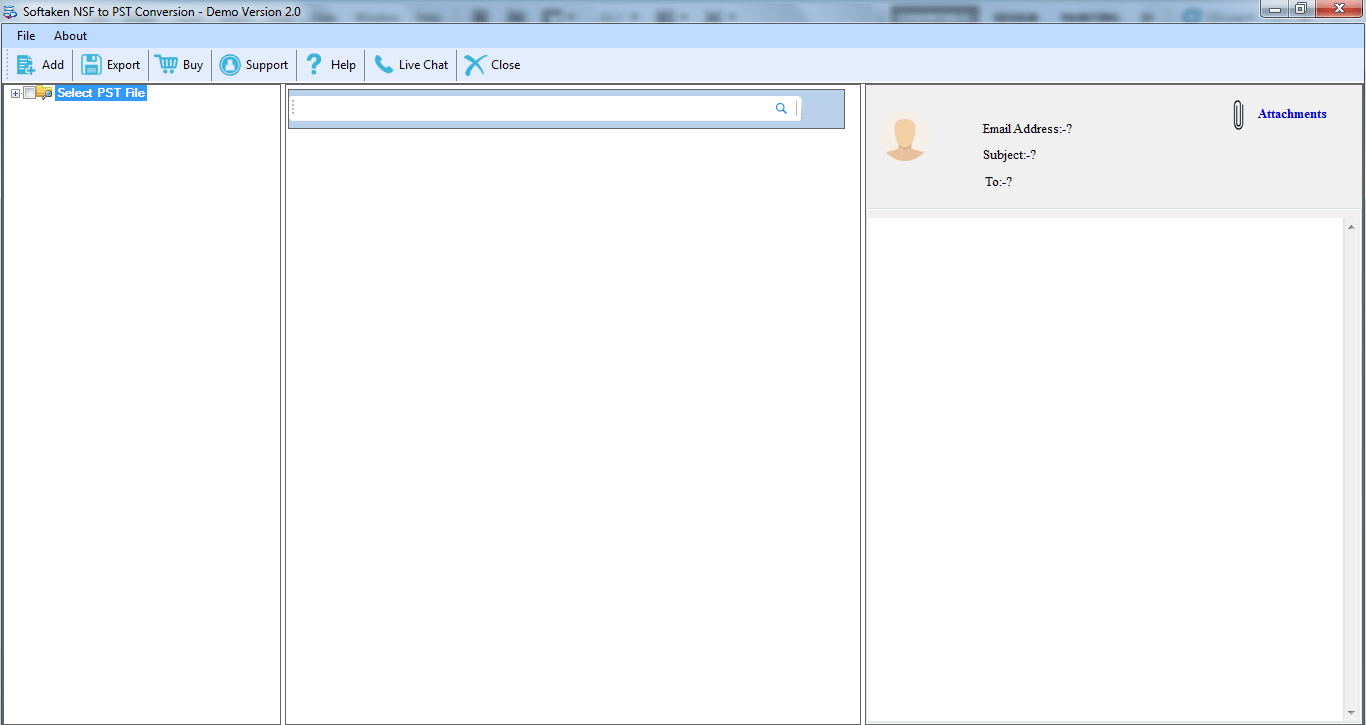This screenshot has height=725, width=1366.
Task: Check the box next to the folder tree item
Action: (x=29, y=93)
